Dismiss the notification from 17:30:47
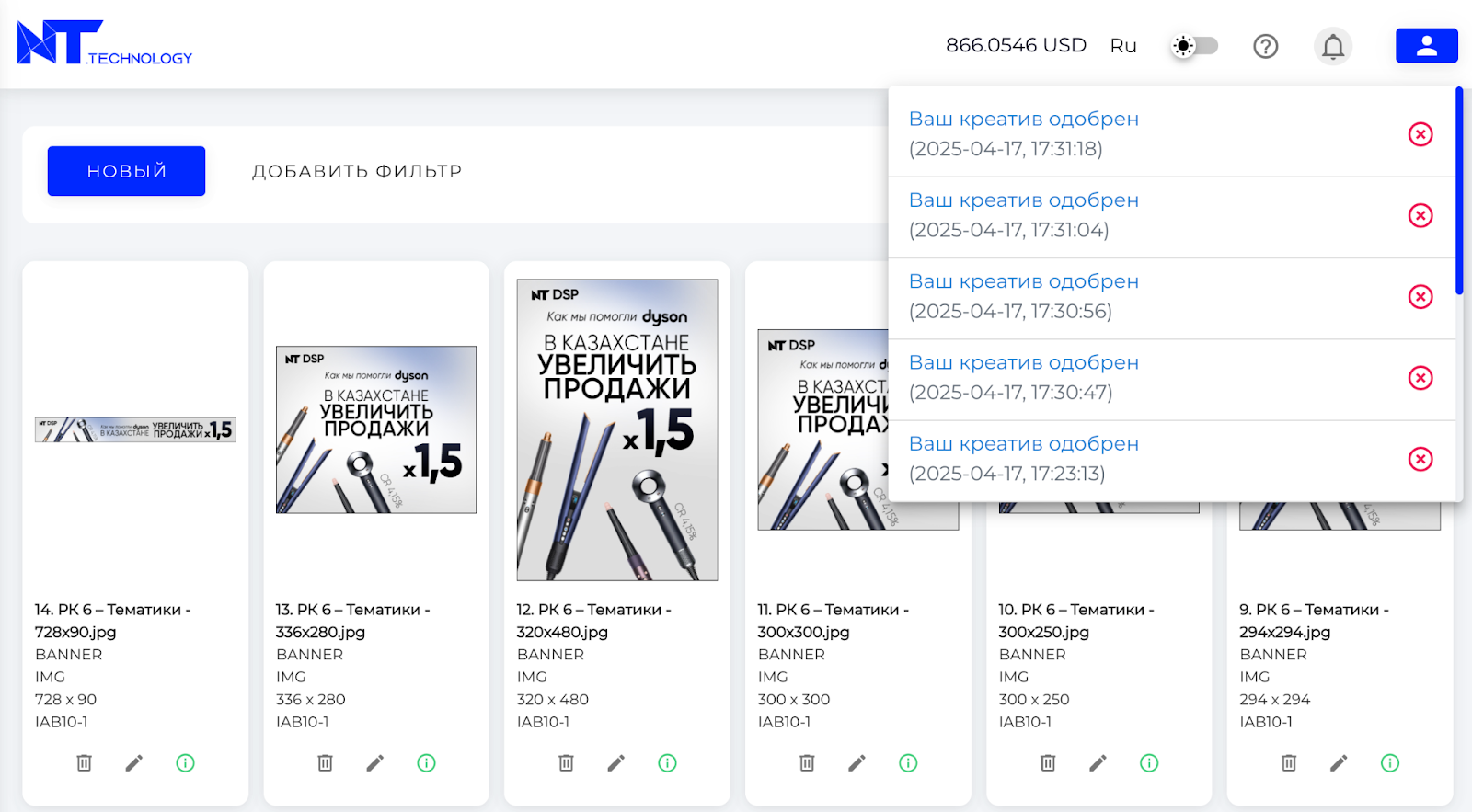1472x812 pixels. tap(1420, 378)
